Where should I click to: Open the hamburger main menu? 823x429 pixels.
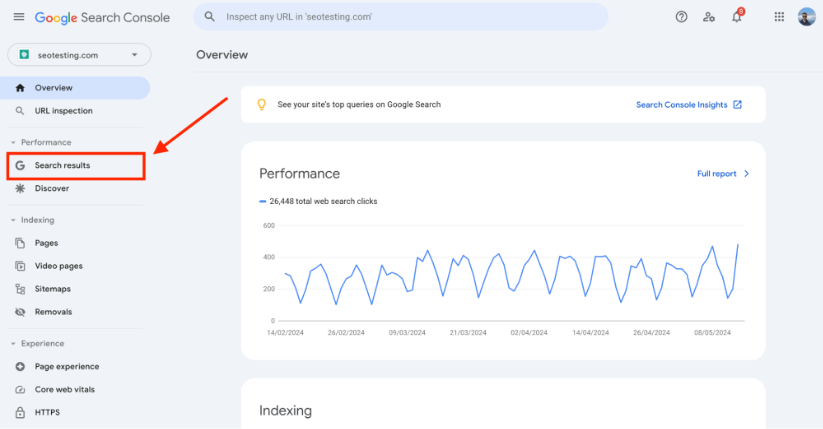tap(18, 17)
